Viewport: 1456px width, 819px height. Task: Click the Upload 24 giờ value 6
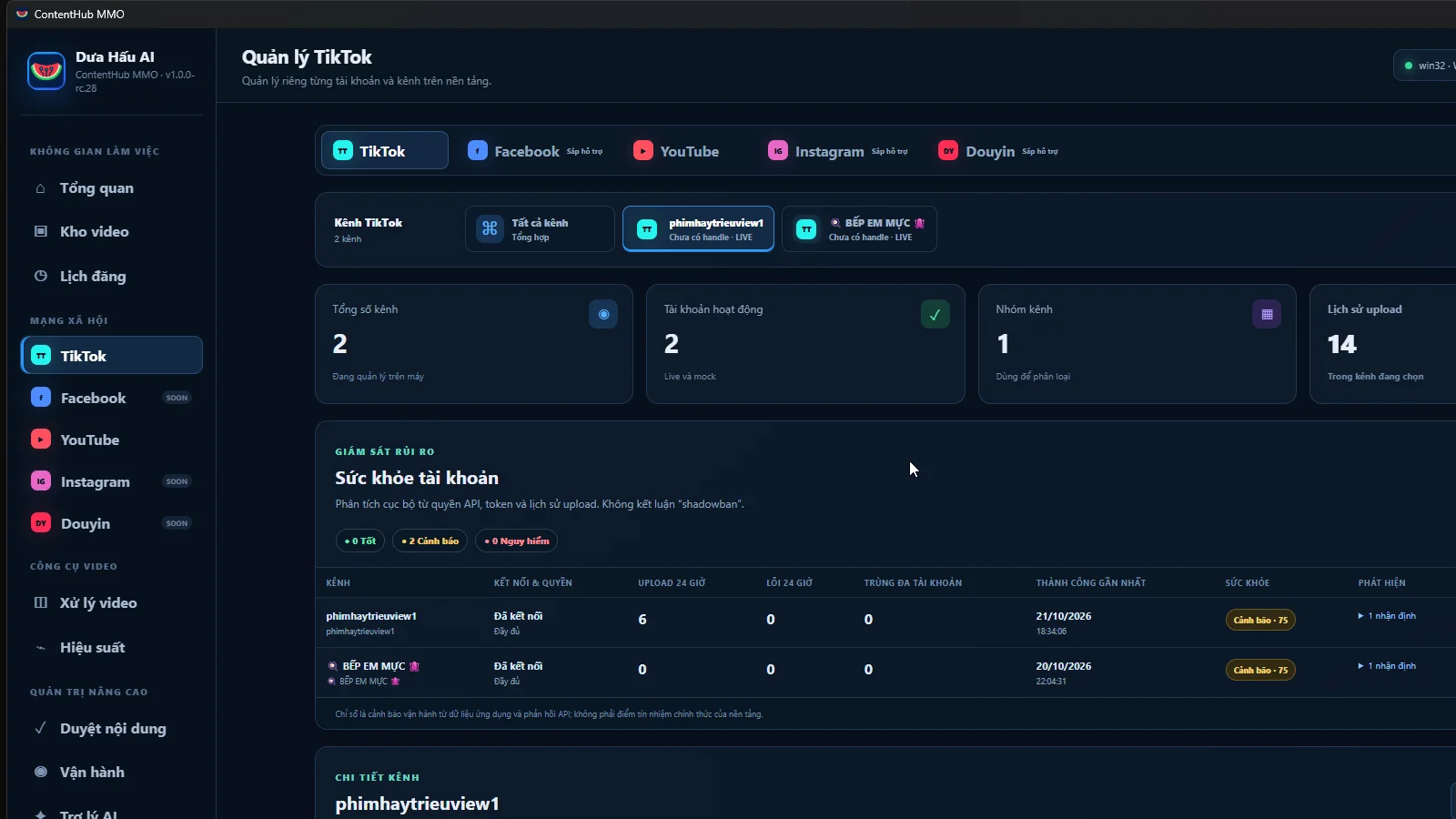[642, 620]
